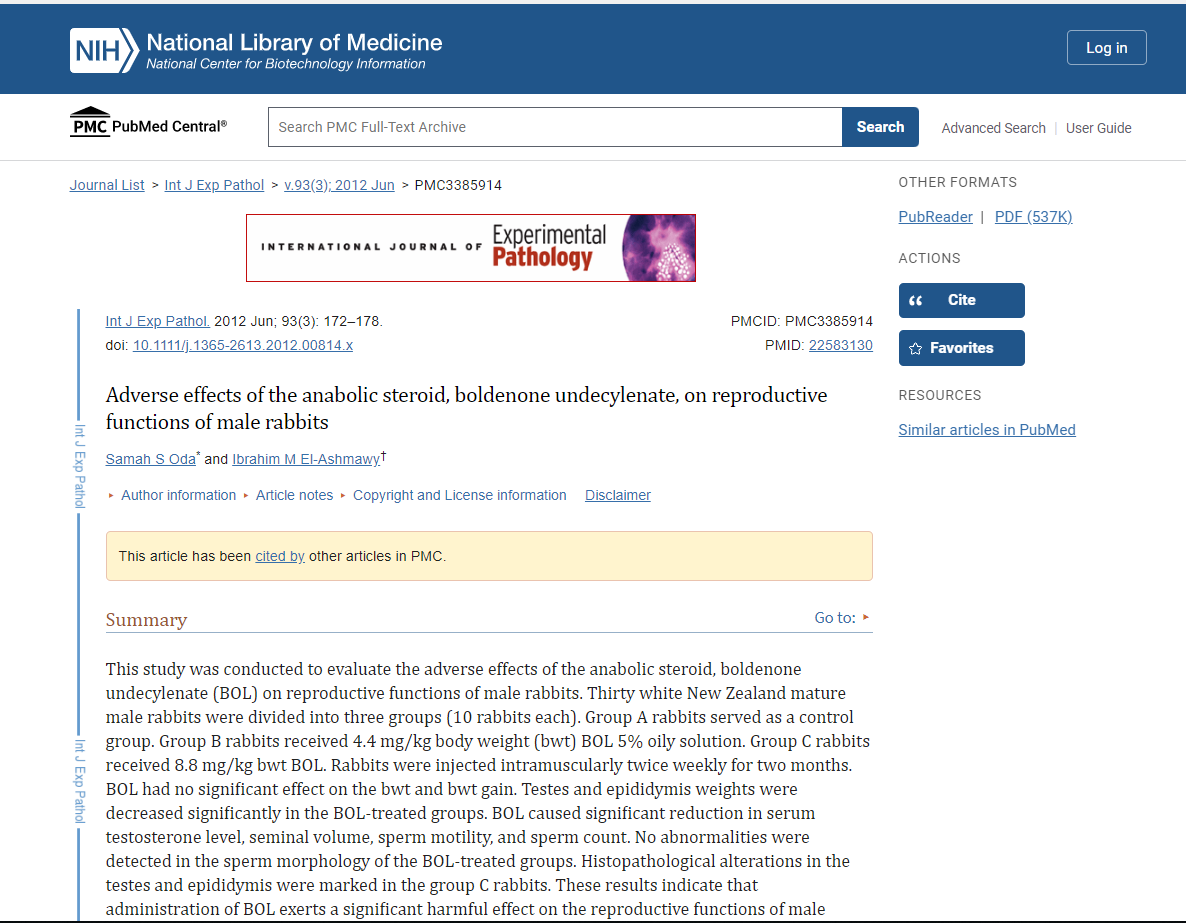Focus the Search PMC Full-Text Archive field

(555, 127)
